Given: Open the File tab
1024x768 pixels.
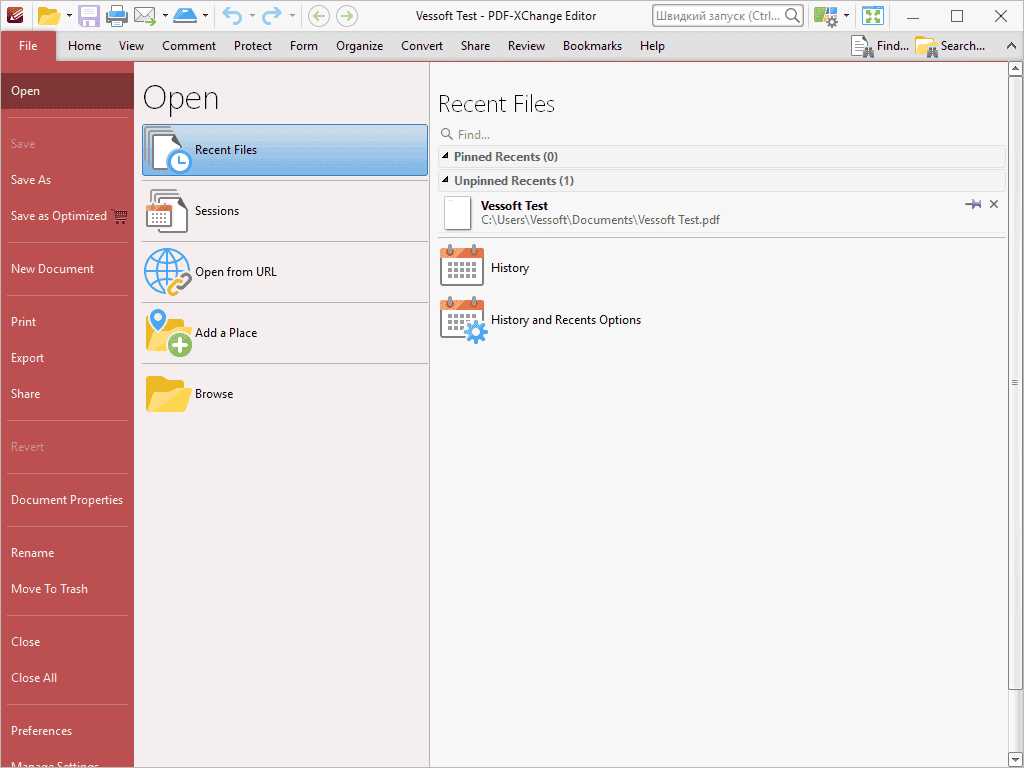Looking at the screenshot, I should pyautogui.click(x=28, y=46).
